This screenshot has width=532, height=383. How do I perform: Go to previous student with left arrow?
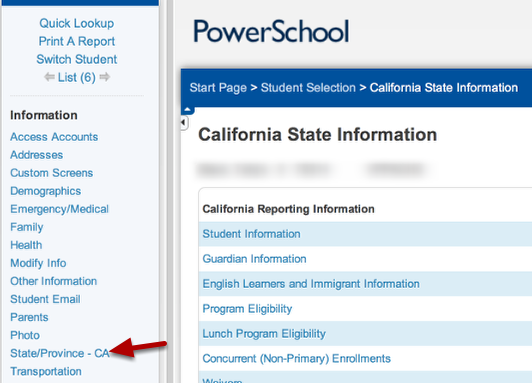click(x=49, y=77)
